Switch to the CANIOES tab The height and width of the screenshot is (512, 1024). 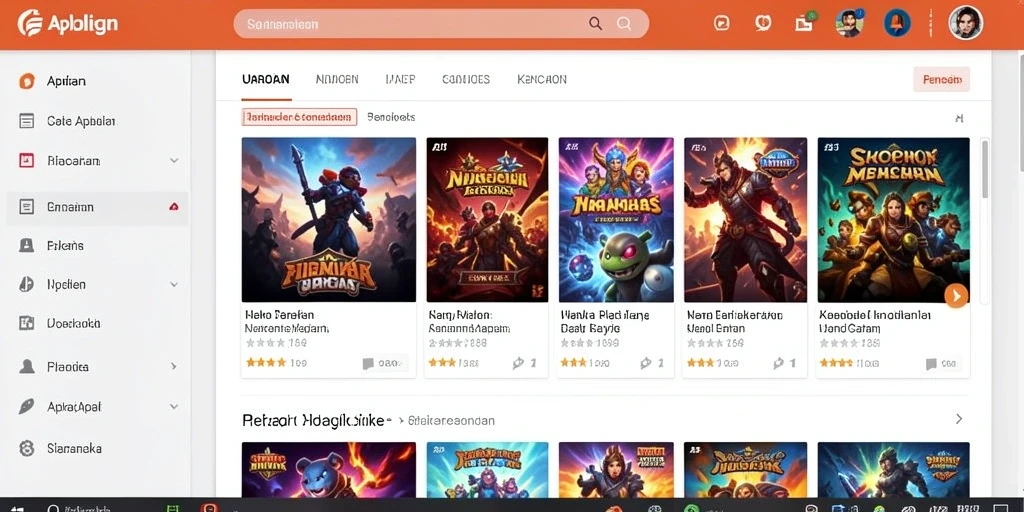tap(466, 80)
